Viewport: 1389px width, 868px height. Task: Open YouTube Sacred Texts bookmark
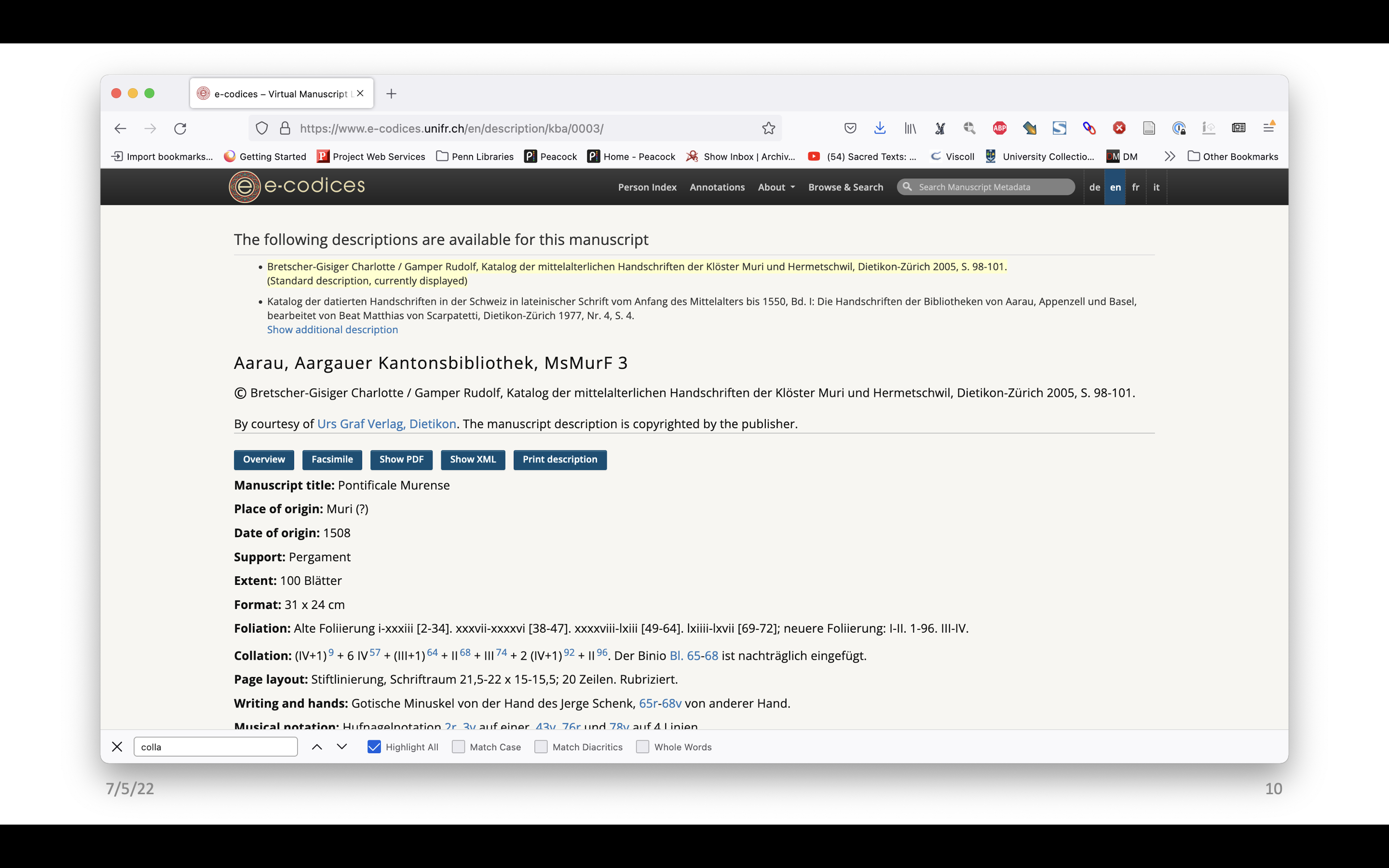point(862,157)
